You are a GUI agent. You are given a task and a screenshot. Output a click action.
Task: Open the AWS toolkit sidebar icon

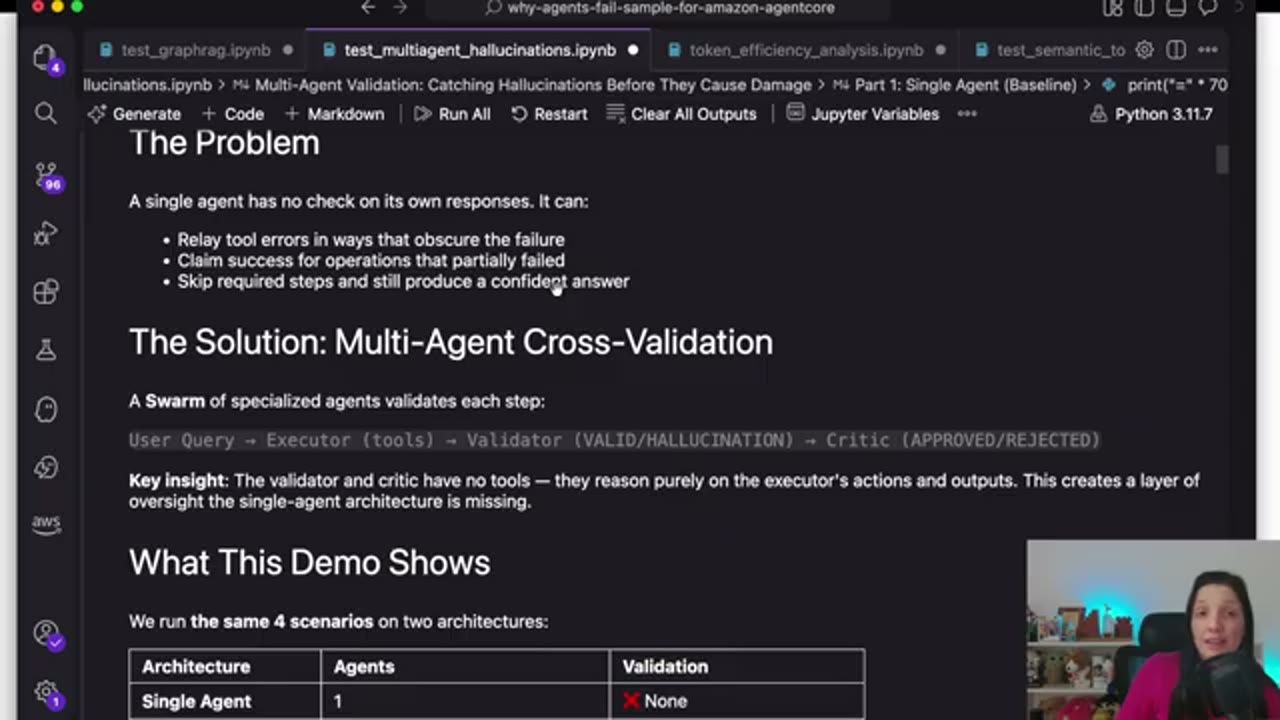point(45,523)
